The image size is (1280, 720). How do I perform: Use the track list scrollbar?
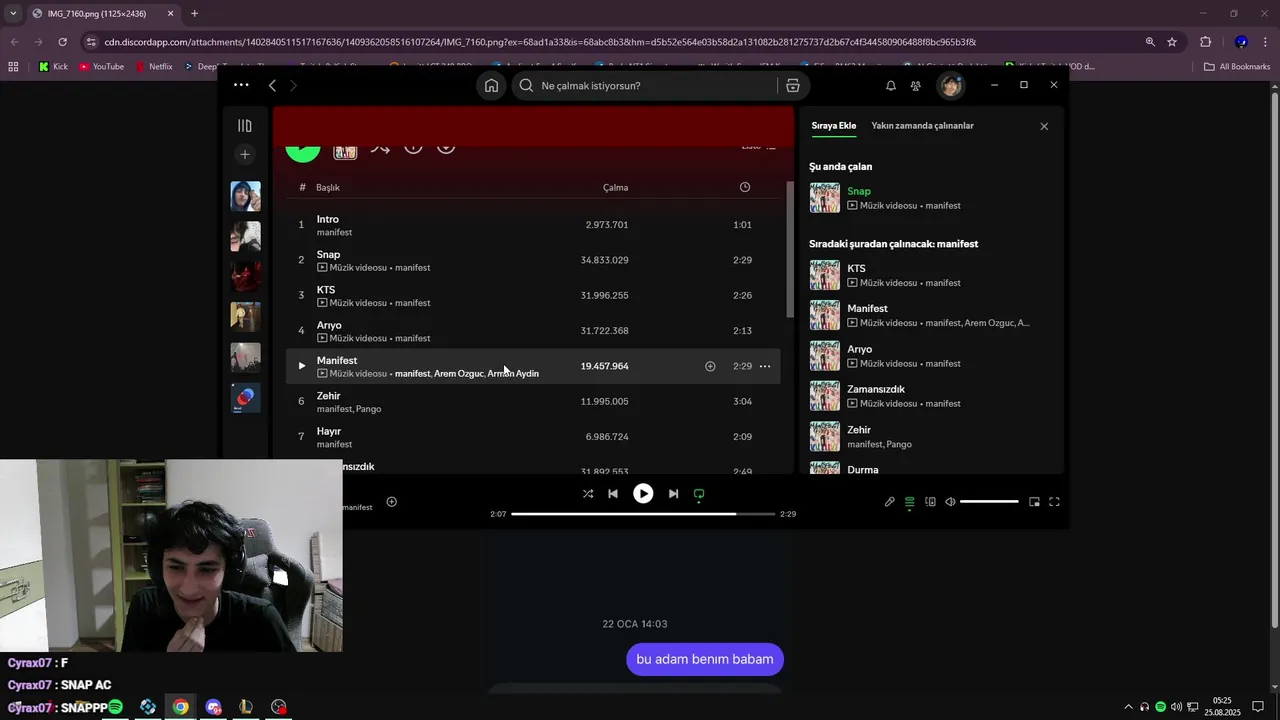click(790, 250)
